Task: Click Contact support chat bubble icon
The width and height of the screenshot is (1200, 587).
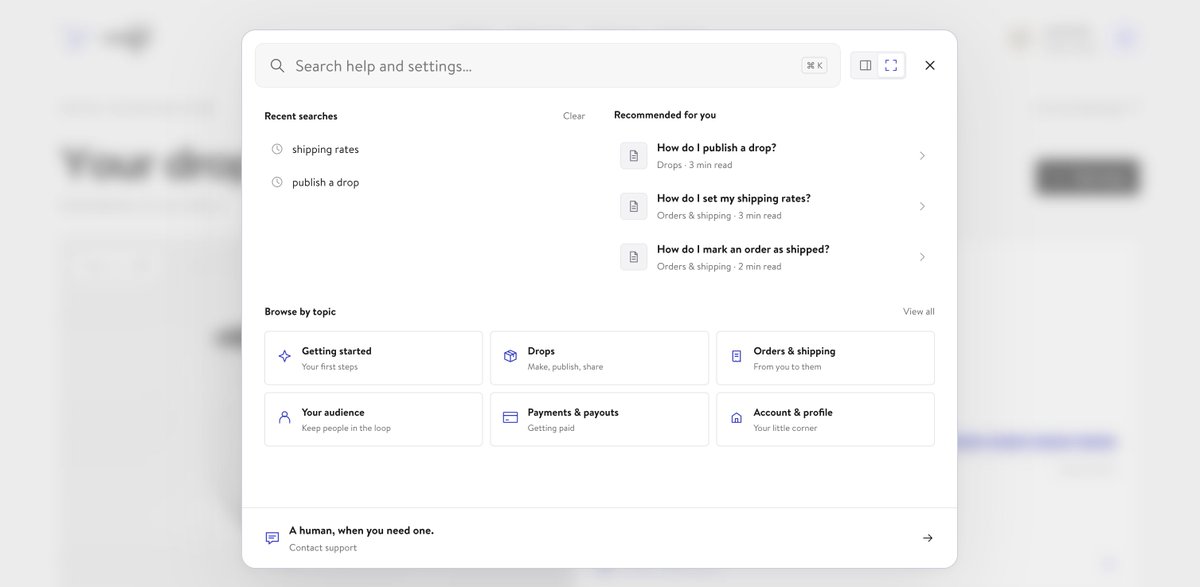Action: [x=272, y=538]
